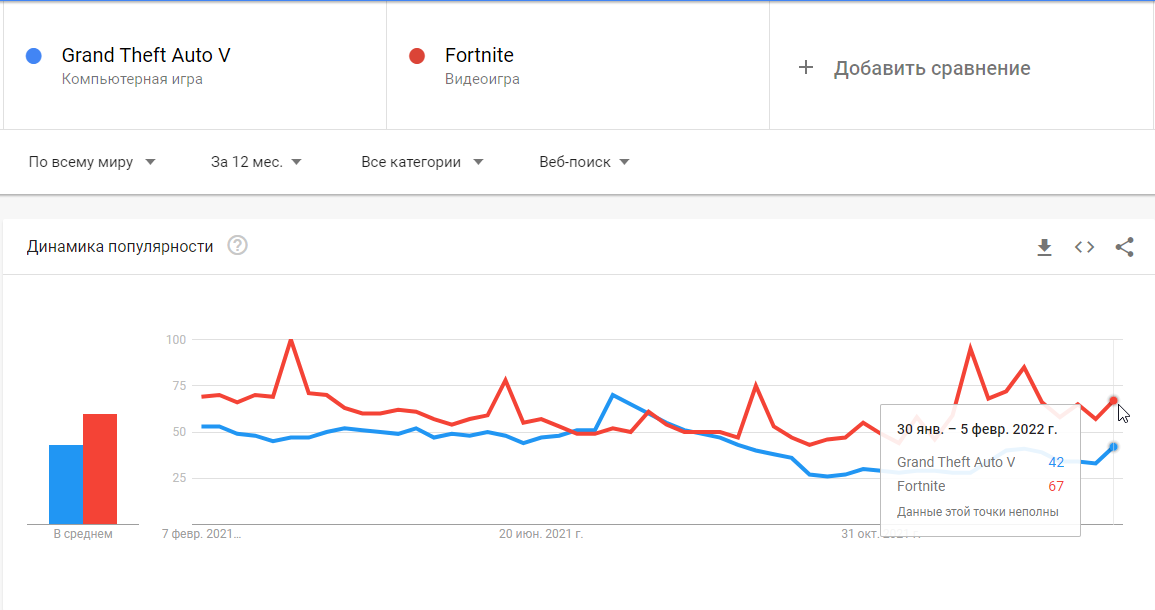Click the share chart icon

coord(1124,247)
